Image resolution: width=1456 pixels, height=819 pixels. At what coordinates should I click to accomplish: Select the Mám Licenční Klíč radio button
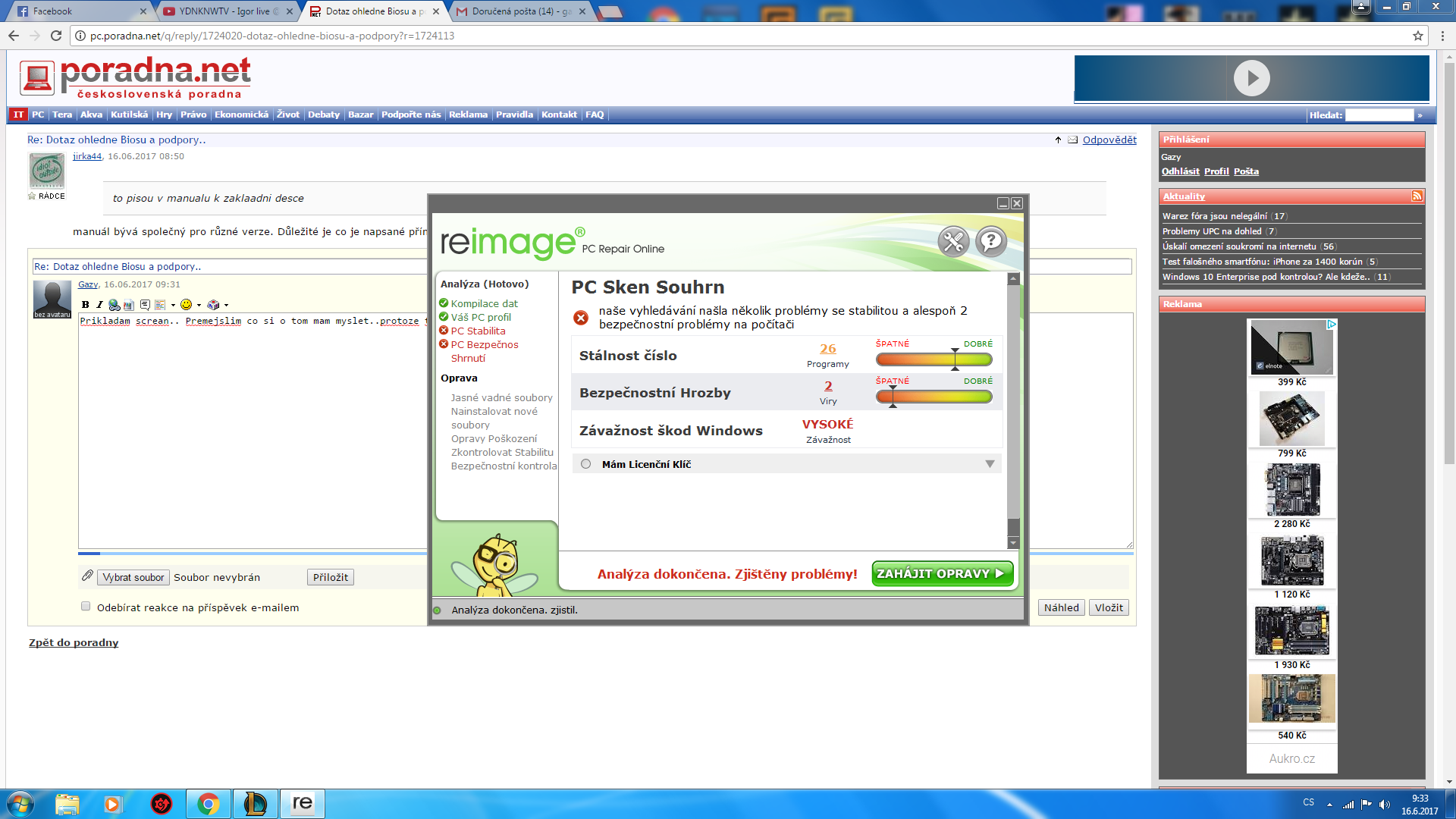[x=585, y=464]
